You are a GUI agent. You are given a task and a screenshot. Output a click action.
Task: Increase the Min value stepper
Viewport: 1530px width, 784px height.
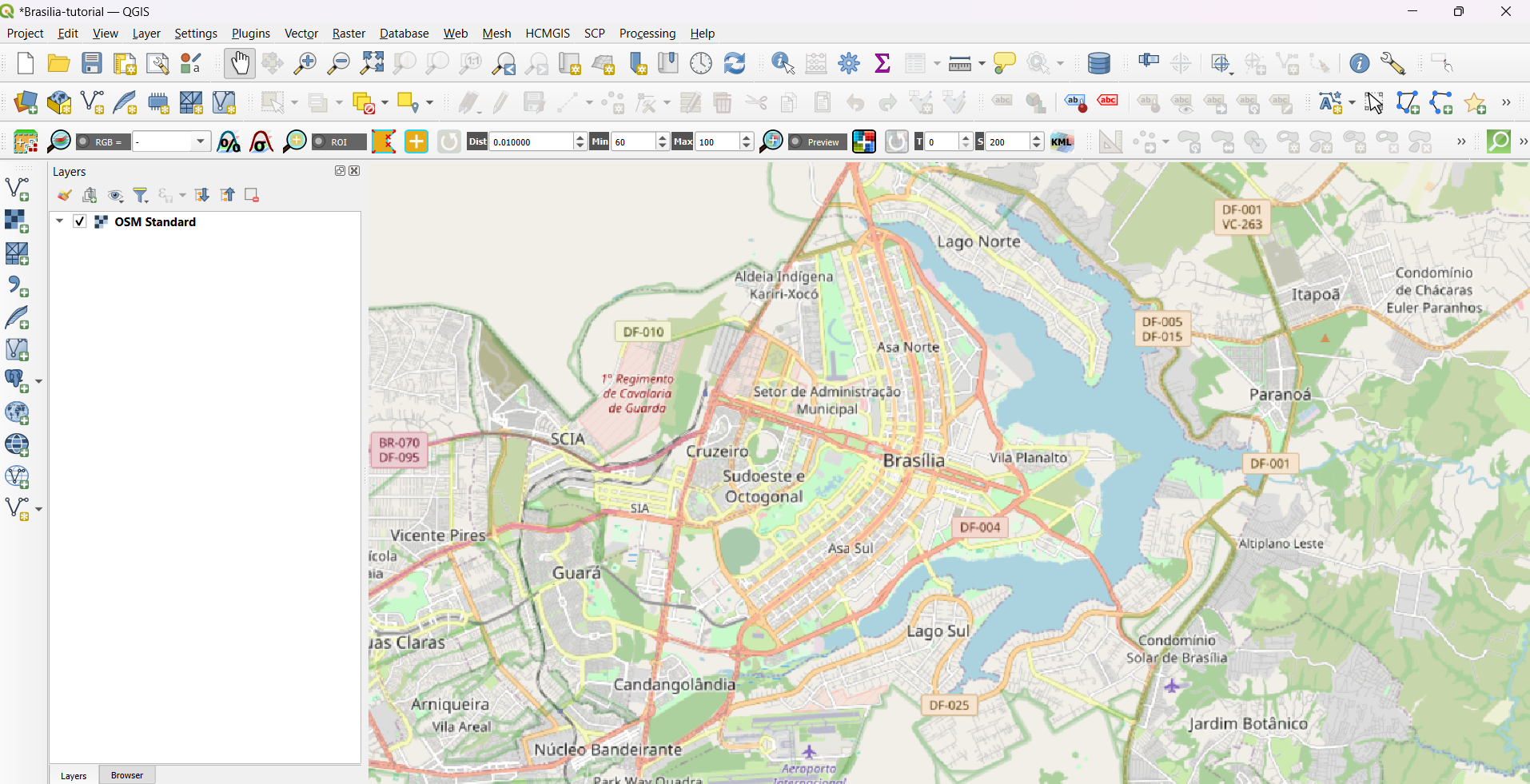tap(663, 137)
